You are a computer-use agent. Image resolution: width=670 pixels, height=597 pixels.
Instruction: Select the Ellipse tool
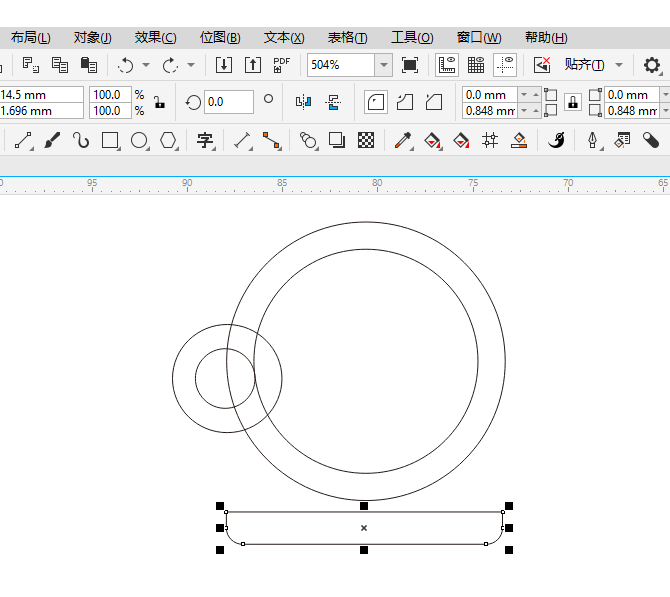click(x=139, y=140)
